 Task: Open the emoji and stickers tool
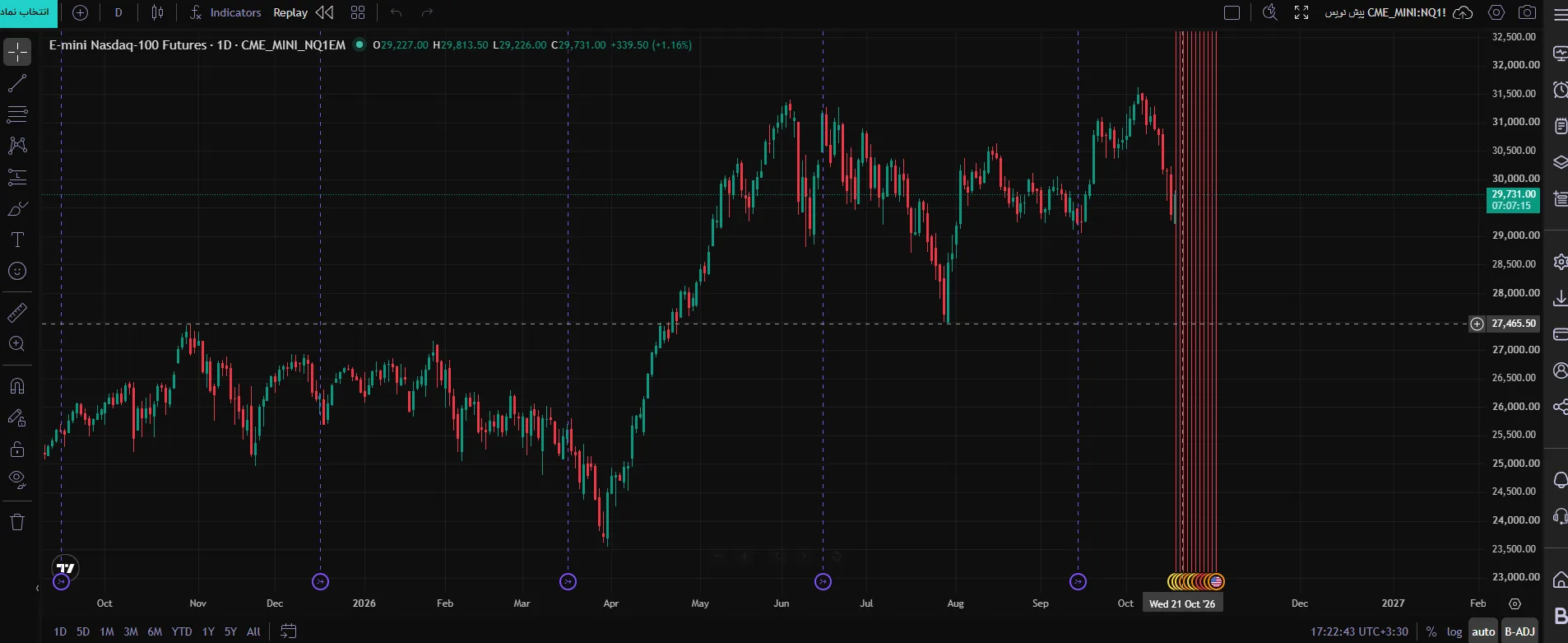pyautogui.click(x=17, y=272)
